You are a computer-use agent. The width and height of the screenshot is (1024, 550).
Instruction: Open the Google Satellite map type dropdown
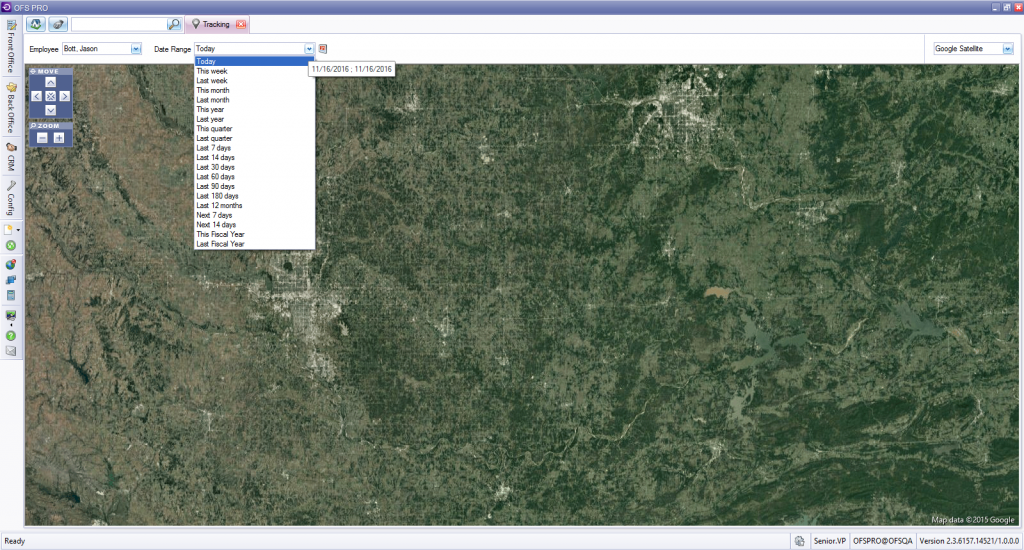click(1007, 48)
